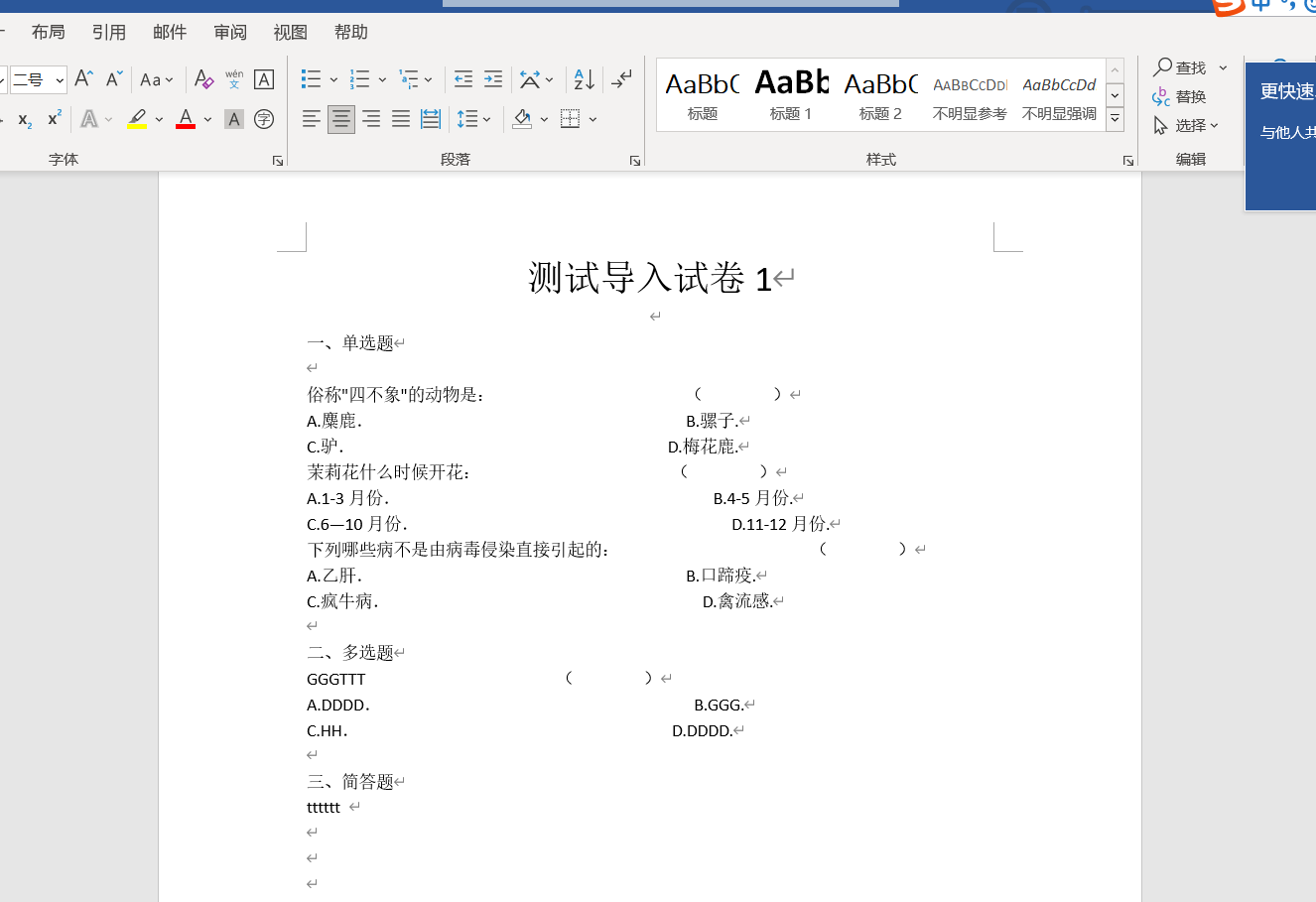Expand the Find dropdown arrow
The image size is (1316, 902).
click(1223, 67)
